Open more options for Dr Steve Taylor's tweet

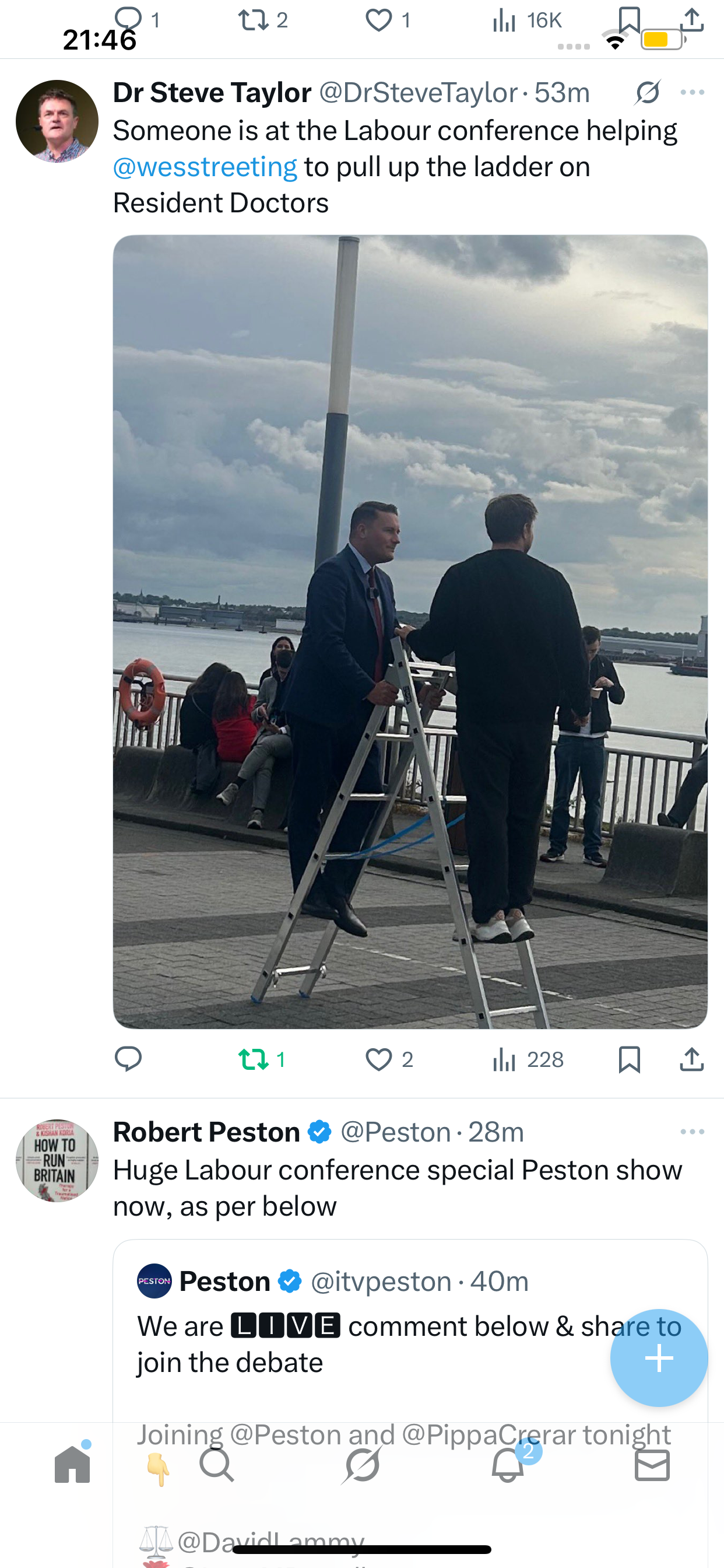693,93
